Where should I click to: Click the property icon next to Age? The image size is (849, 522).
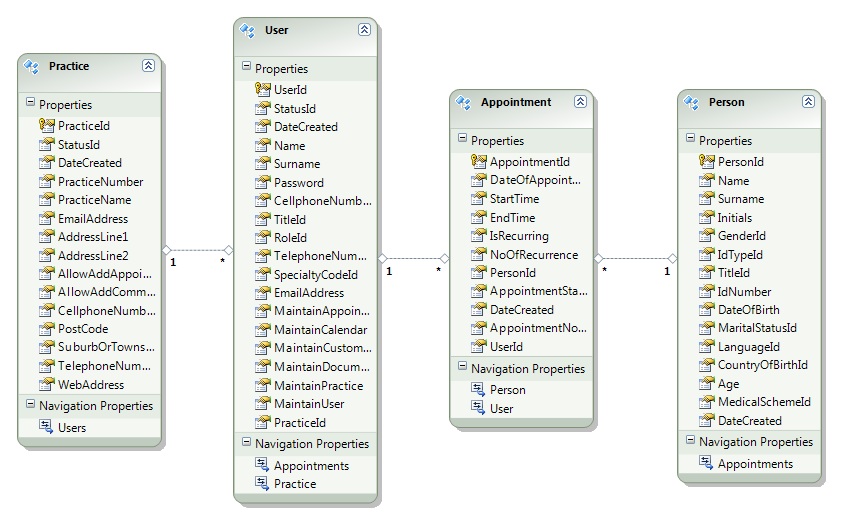click(x=707, y=383)
